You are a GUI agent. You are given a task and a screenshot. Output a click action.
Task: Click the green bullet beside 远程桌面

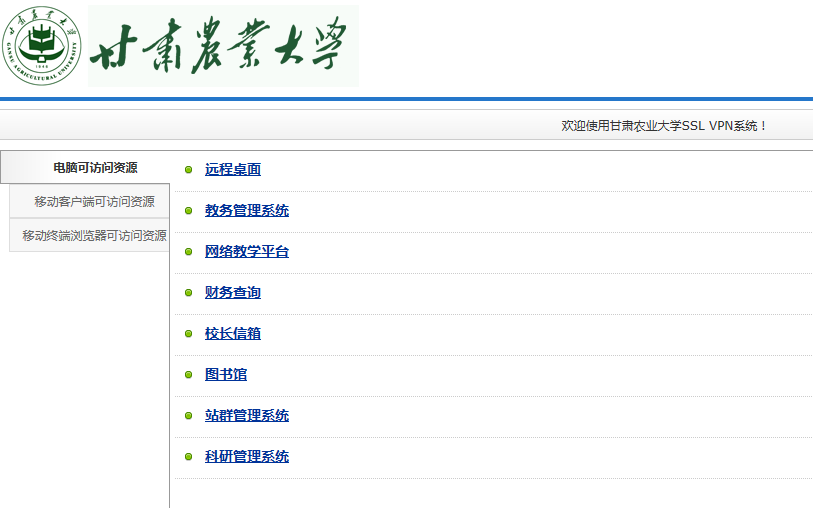coord(189,170)
